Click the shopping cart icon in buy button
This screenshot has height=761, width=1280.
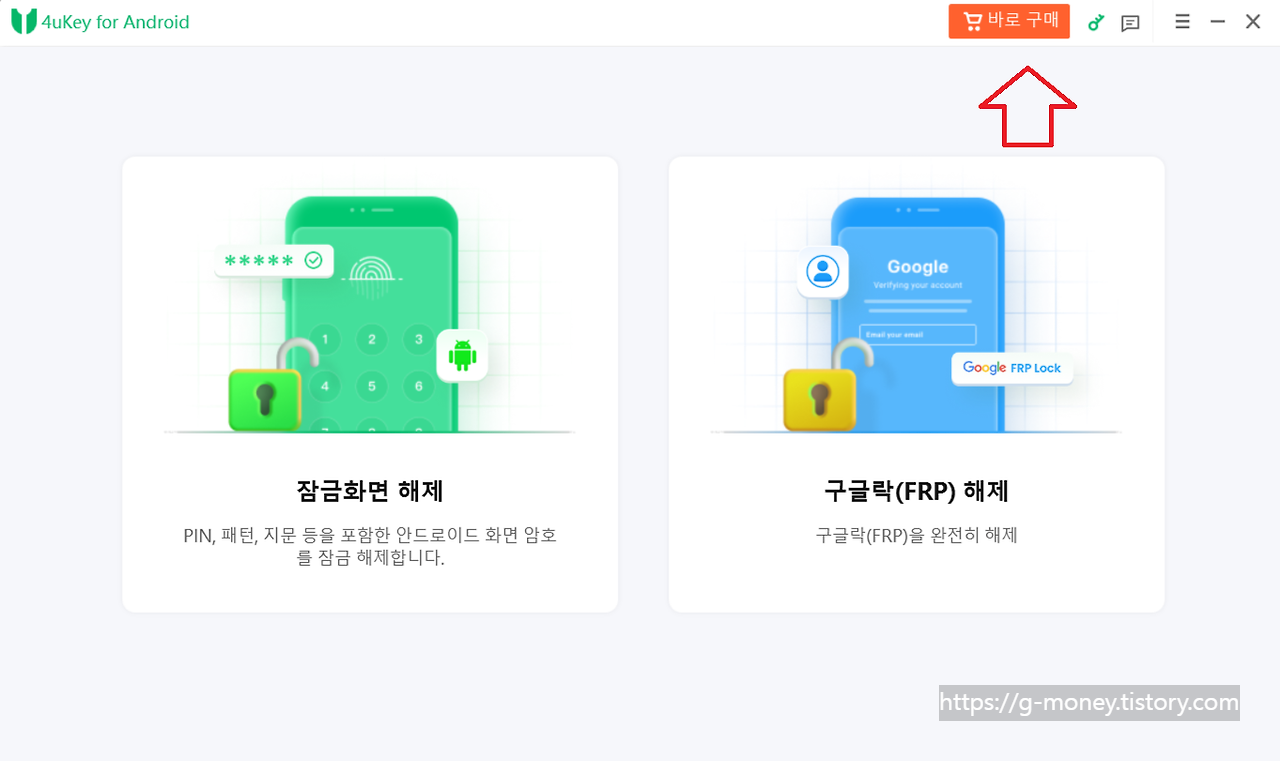click(972, 21)
